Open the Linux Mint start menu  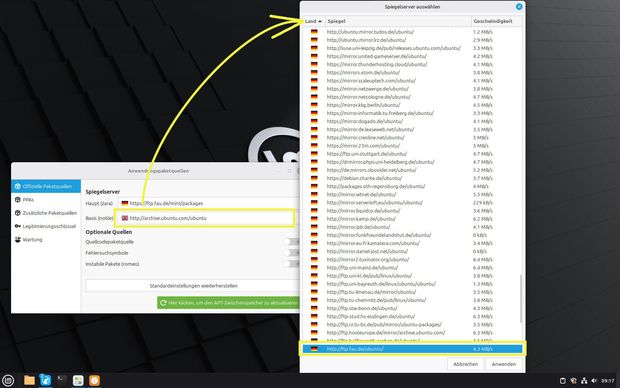tap(8, 380)
